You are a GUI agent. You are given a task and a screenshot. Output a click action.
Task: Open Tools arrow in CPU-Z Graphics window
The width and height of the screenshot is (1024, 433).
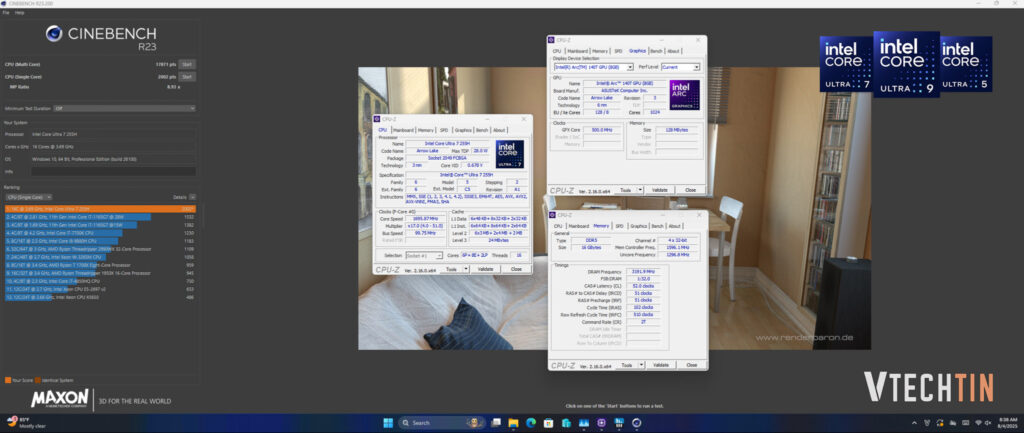coord(641,190)
